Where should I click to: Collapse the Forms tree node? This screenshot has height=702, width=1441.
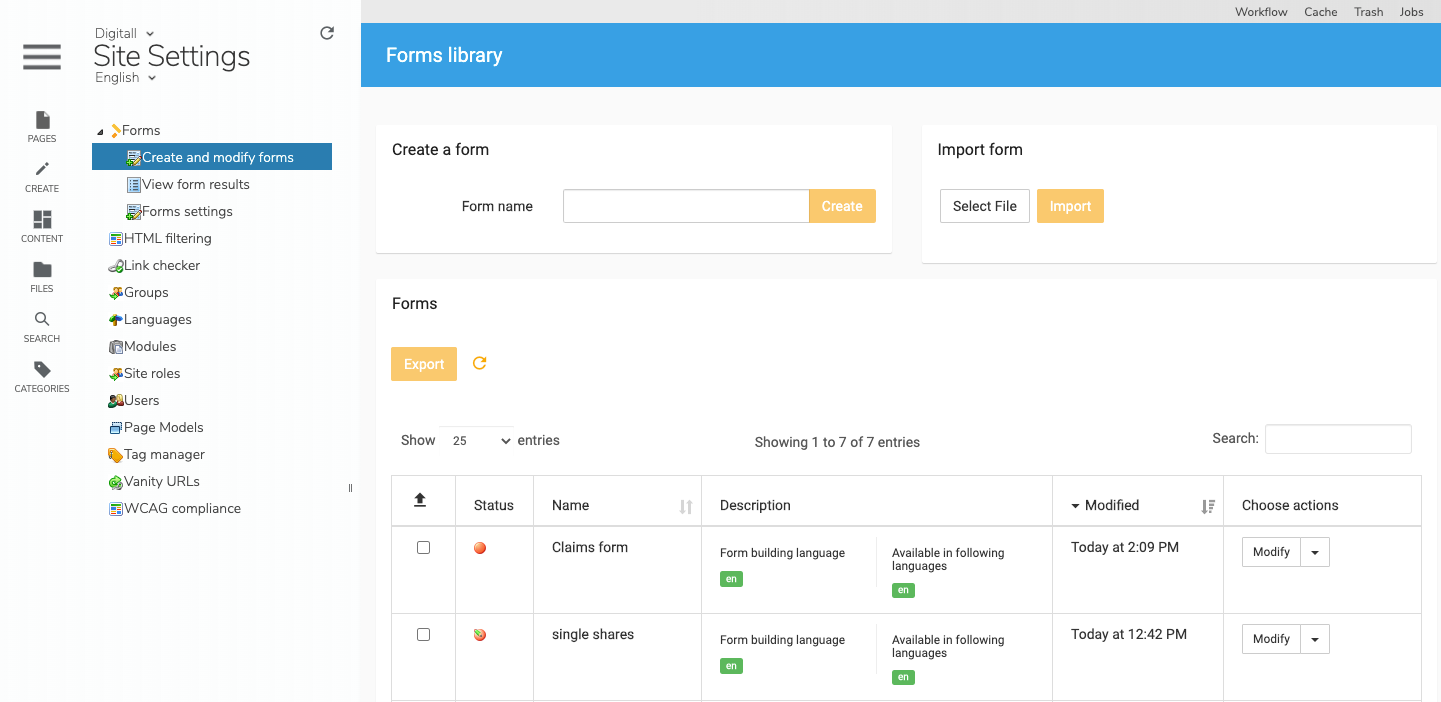(100, 132)
